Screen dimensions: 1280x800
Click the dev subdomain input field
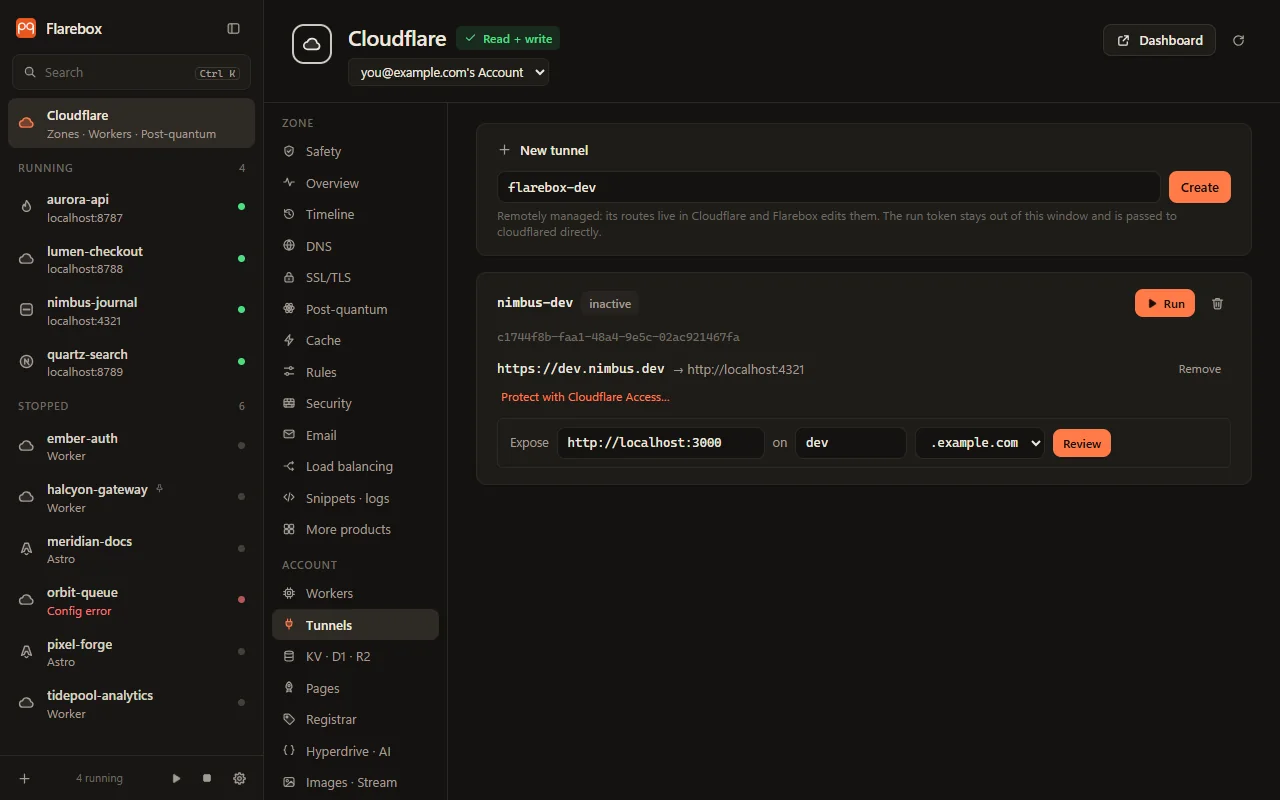point(850,443)
